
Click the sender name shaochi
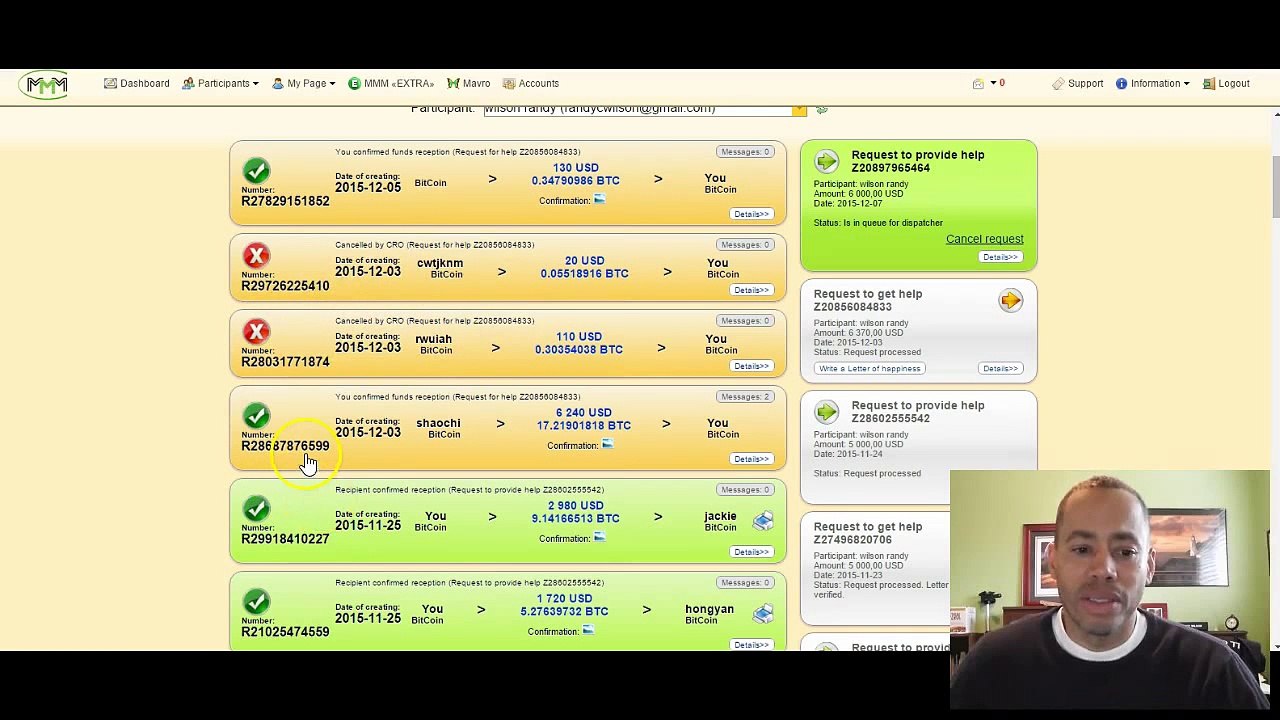(438, 423)
